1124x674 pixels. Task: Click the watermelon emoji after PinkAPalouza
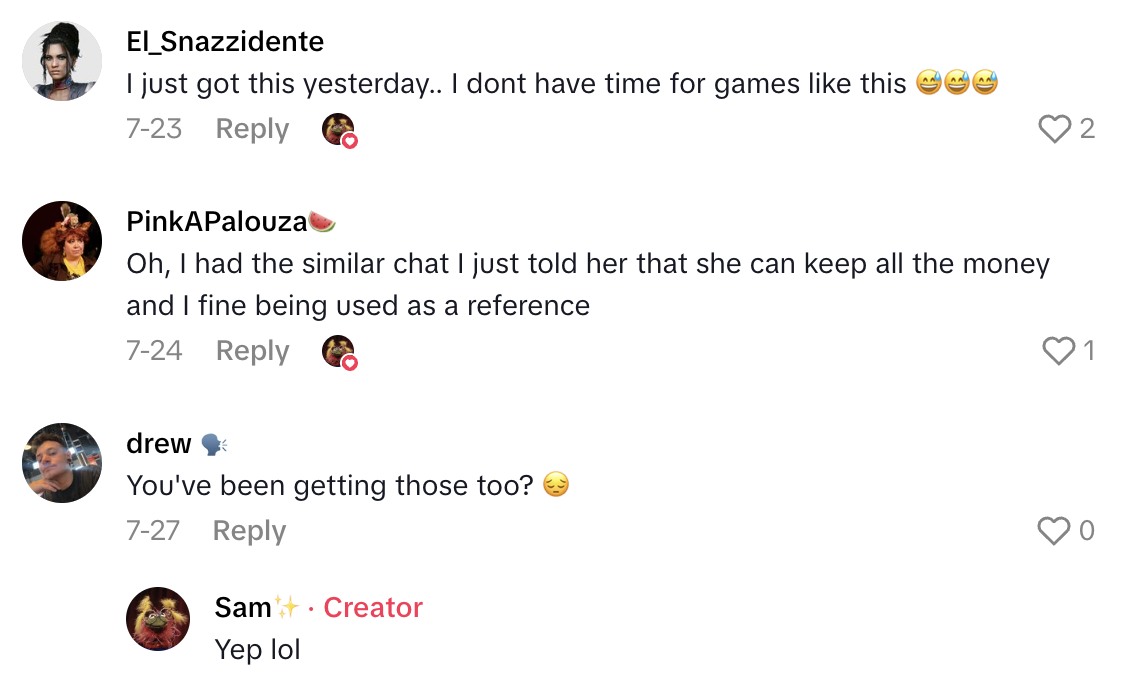coord(321,221)
